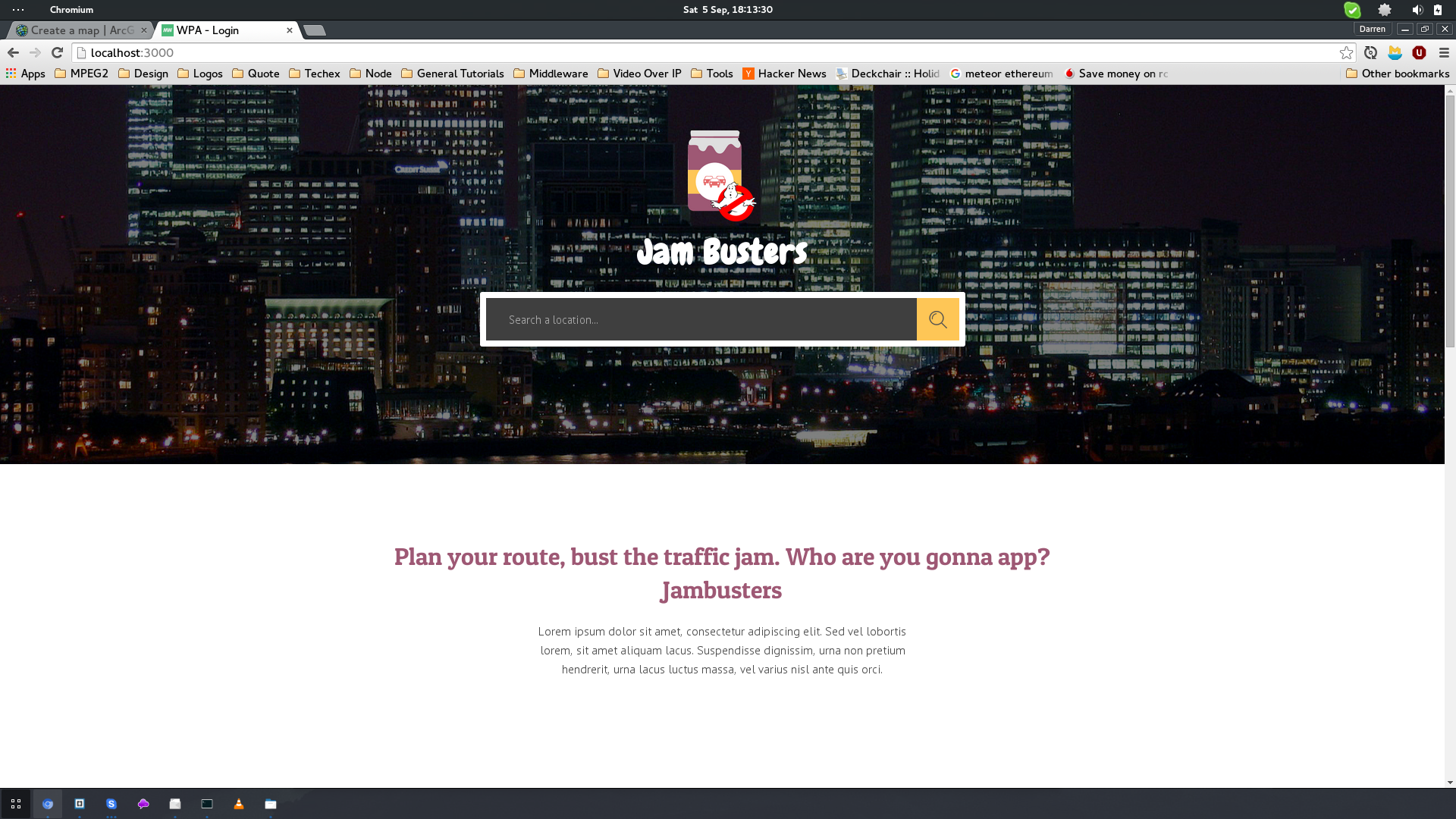Click the page's vertical scrollbar thumb
Viewport: 1456px width, 819px height.
(1450, 220)
